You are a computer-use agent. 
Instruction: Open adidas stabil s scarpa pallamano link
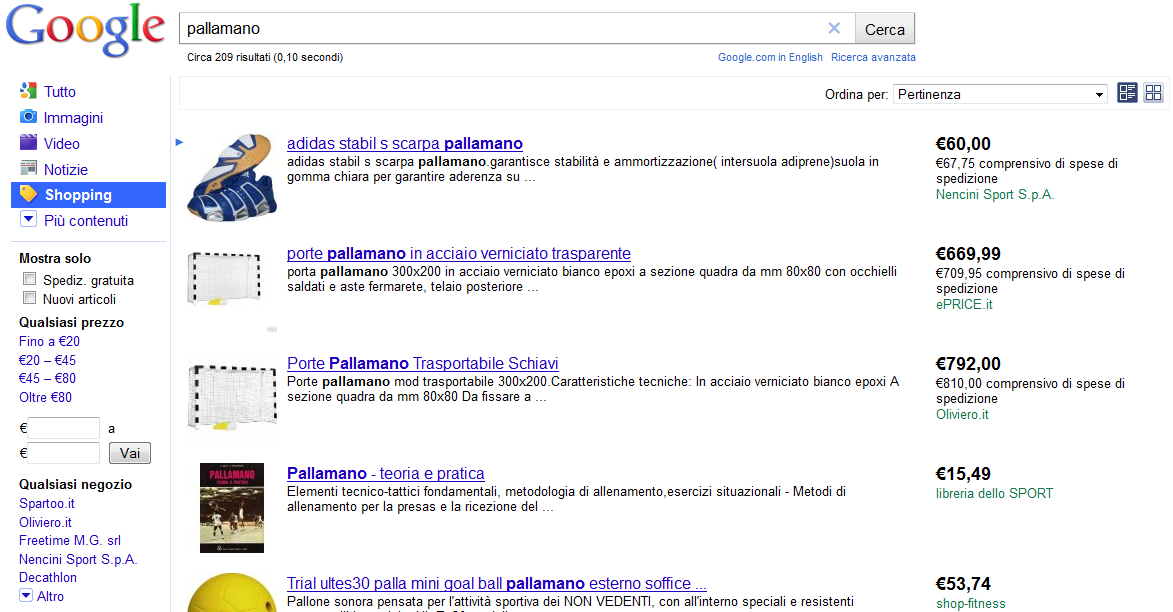pos(404,144)
